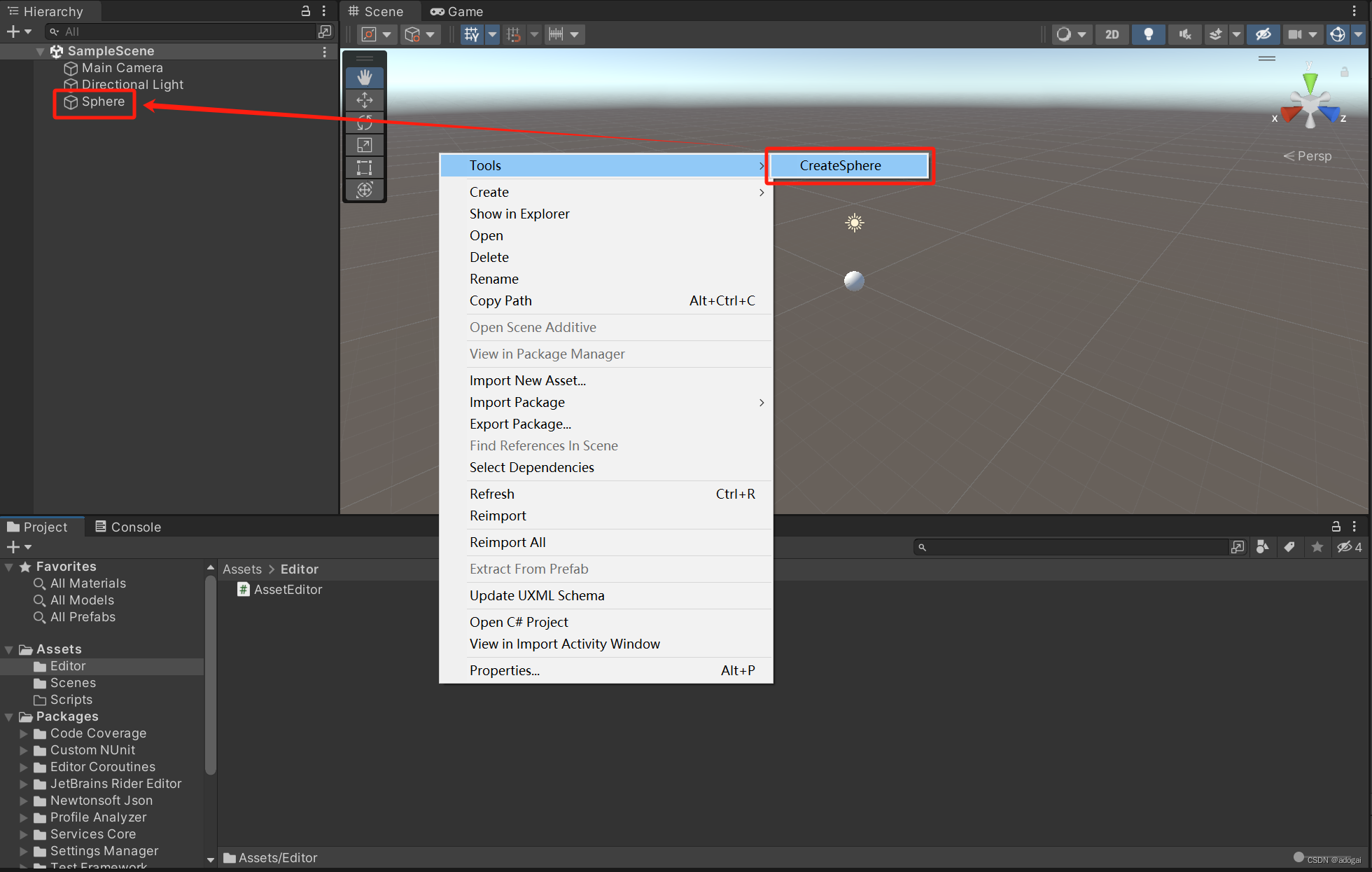Click the Rect Transform tool icon
Viewport: 1372px width, 872px height.
pyautogui.click(x=366, y=166)
